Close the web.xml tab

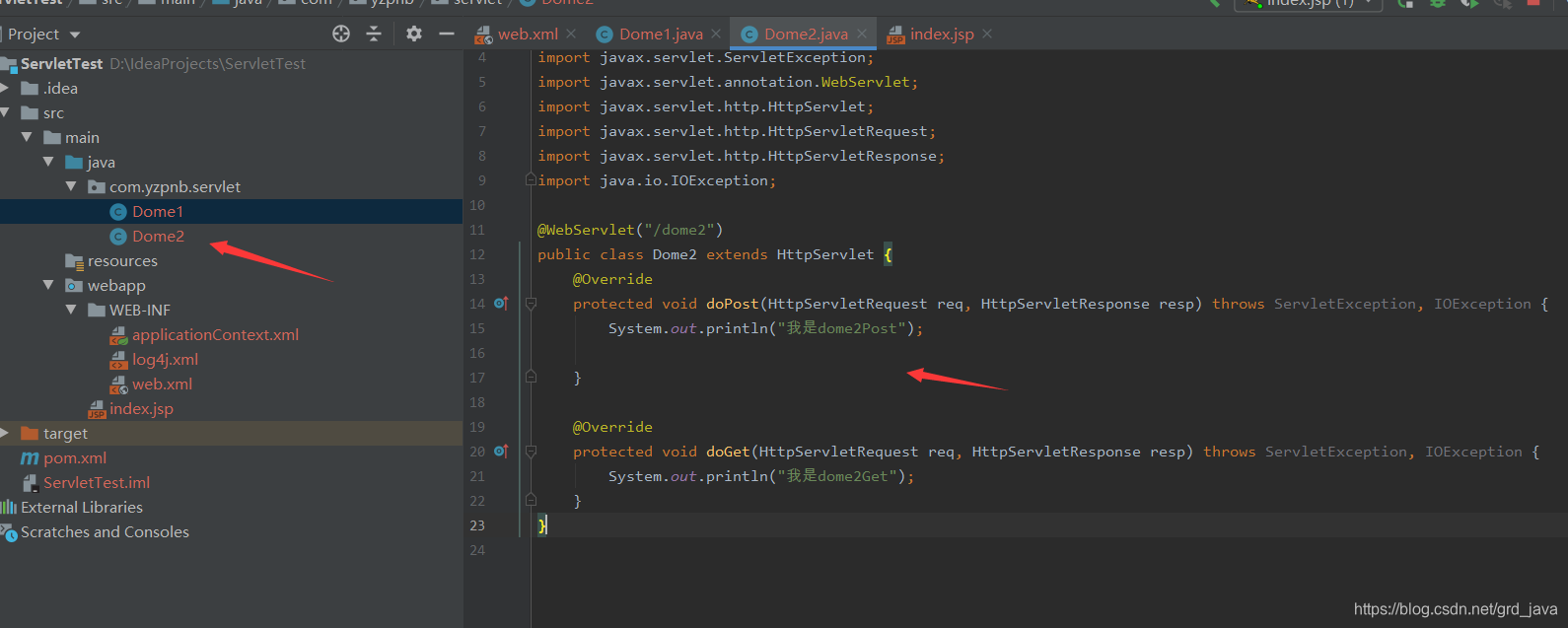[571, 34]
